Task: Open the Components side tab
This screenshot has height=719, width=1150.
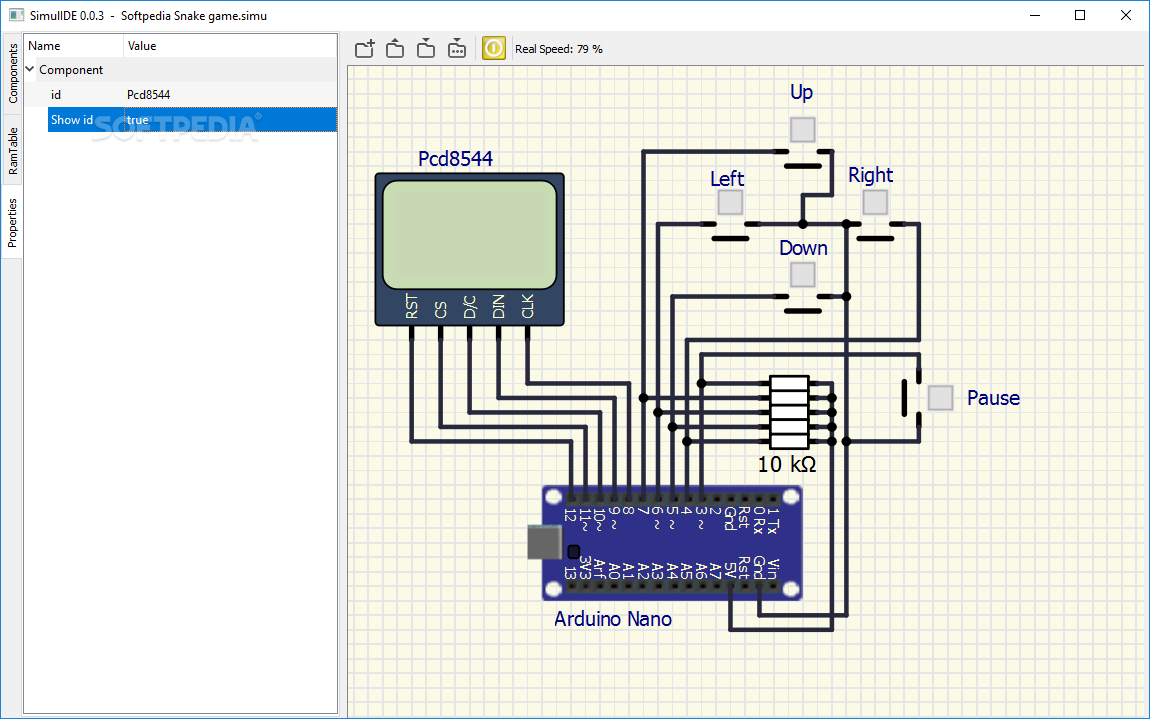Action: pos(12,73)
